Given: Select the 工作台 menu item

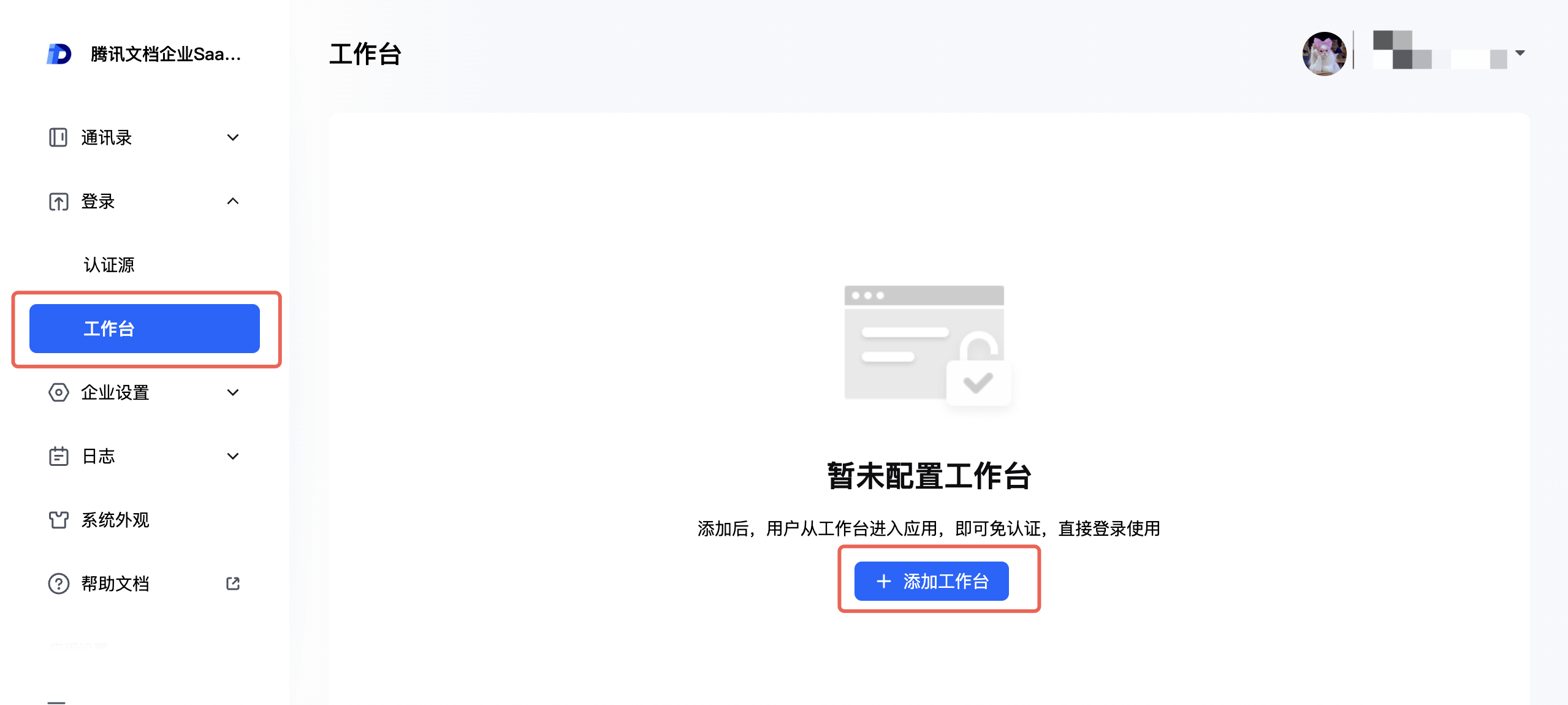Looking at the screenshot, I should coord(145,329).
